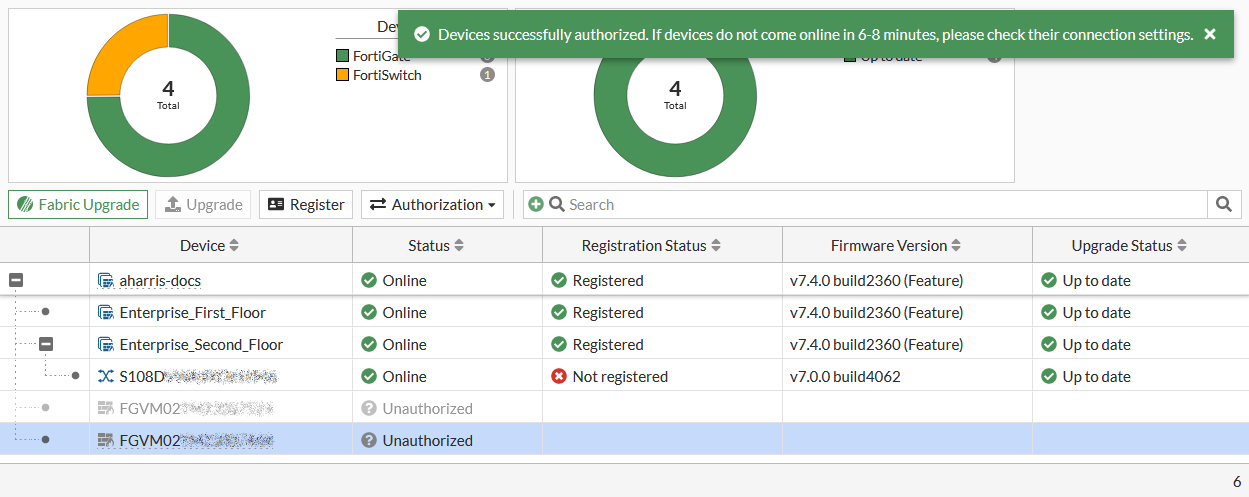1249x497 pixels.
Task: Click the Enterprise_First_Floor device icon
Action: tap(105, 312)
